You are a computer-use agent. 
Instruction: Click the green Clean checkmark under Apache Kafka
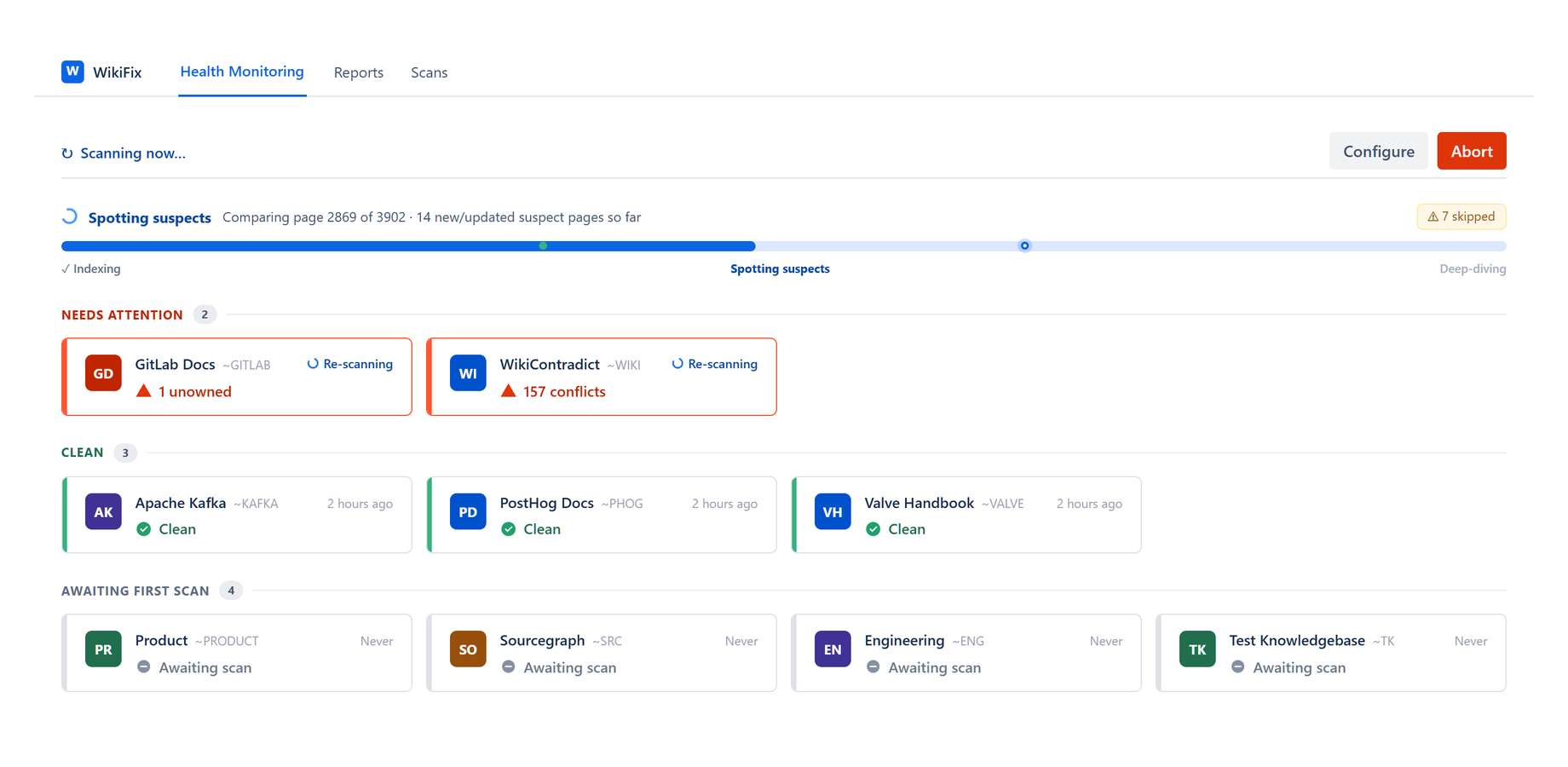pos(144,529)
